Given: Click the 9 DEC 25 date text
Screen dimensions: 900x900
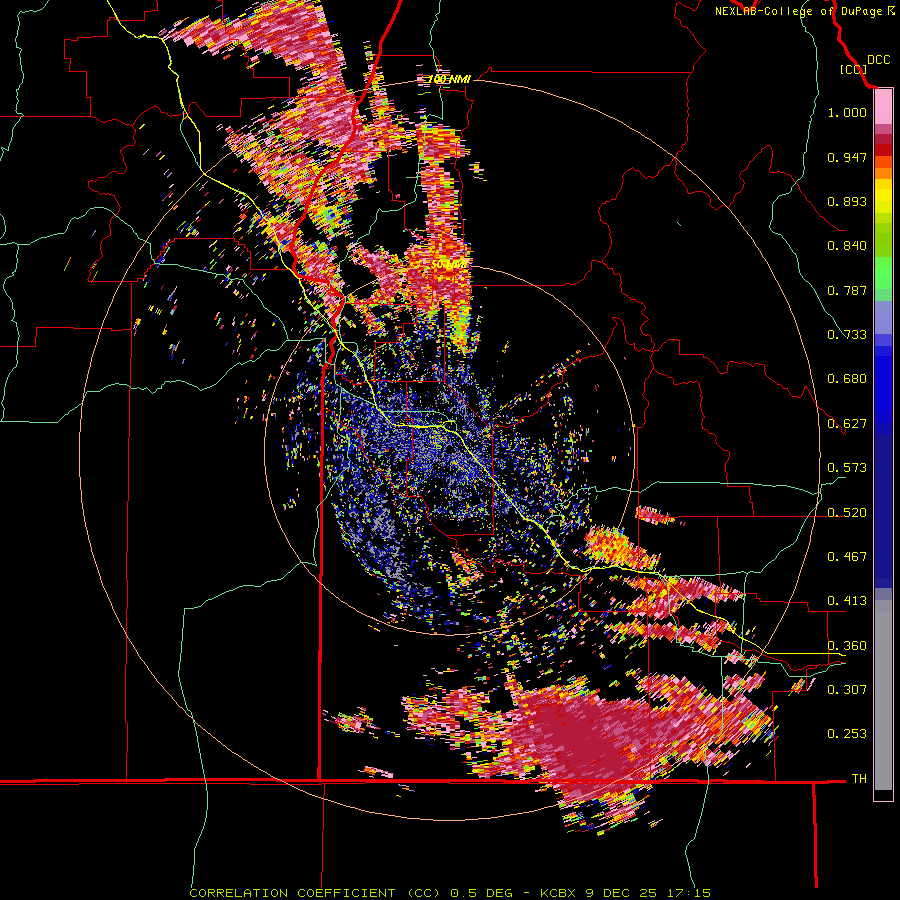Looking at the screenshot, I should point(621,893).
